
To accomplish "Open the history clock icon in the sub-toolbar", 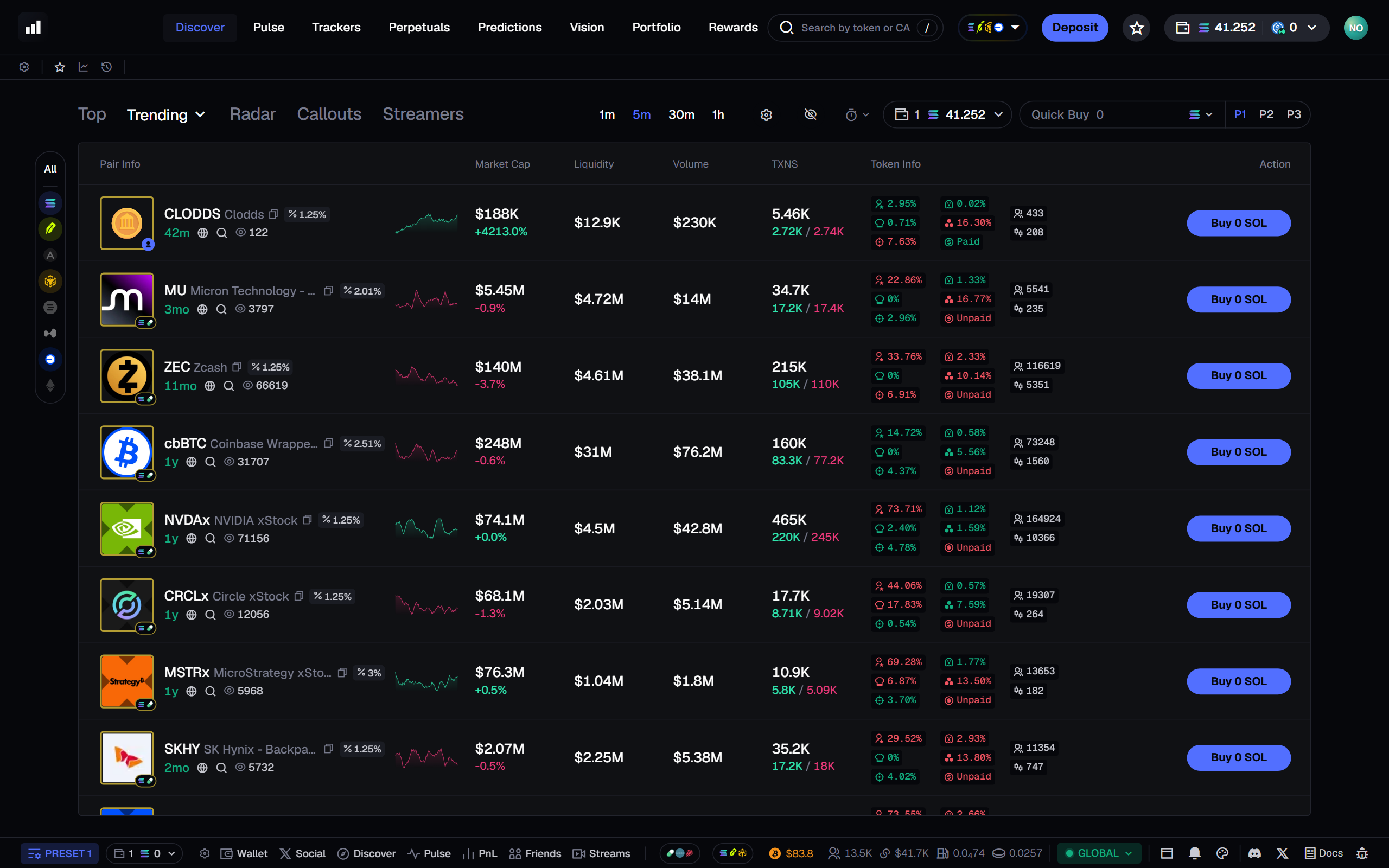I will [x=107, y=67].
